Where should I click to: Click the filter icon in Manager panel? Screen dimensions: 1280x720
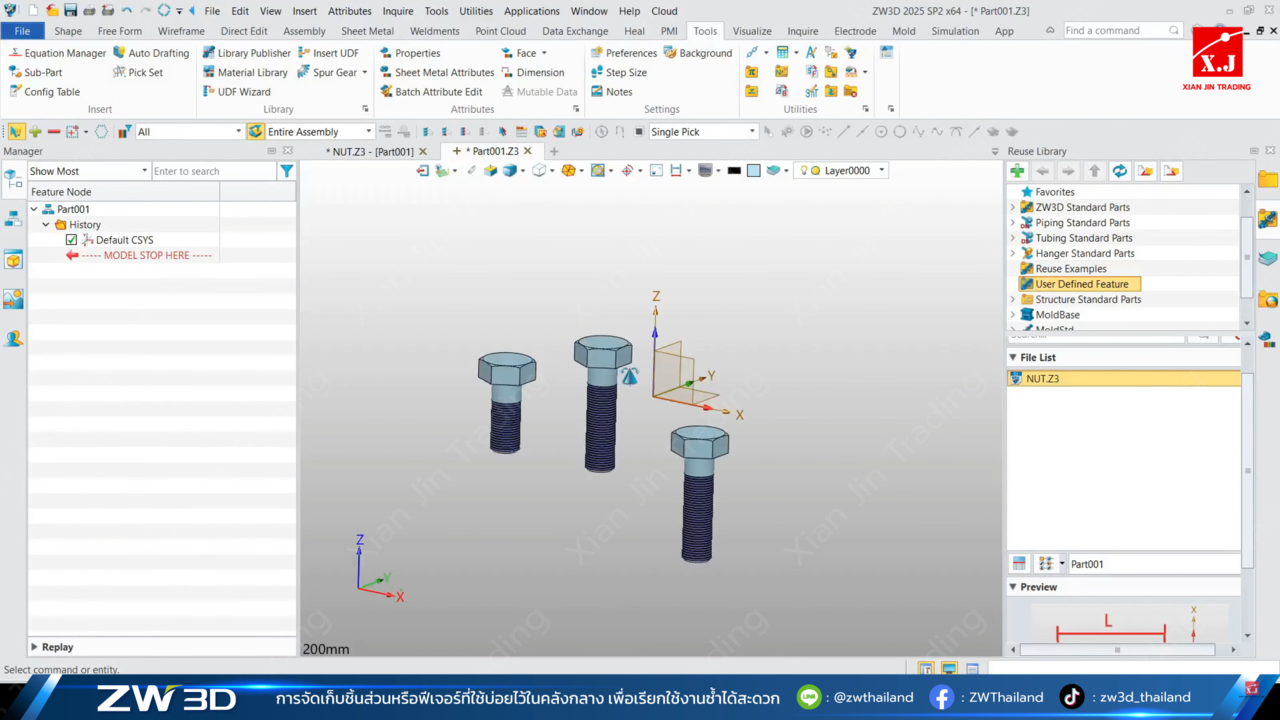click(x=287, y=171)
